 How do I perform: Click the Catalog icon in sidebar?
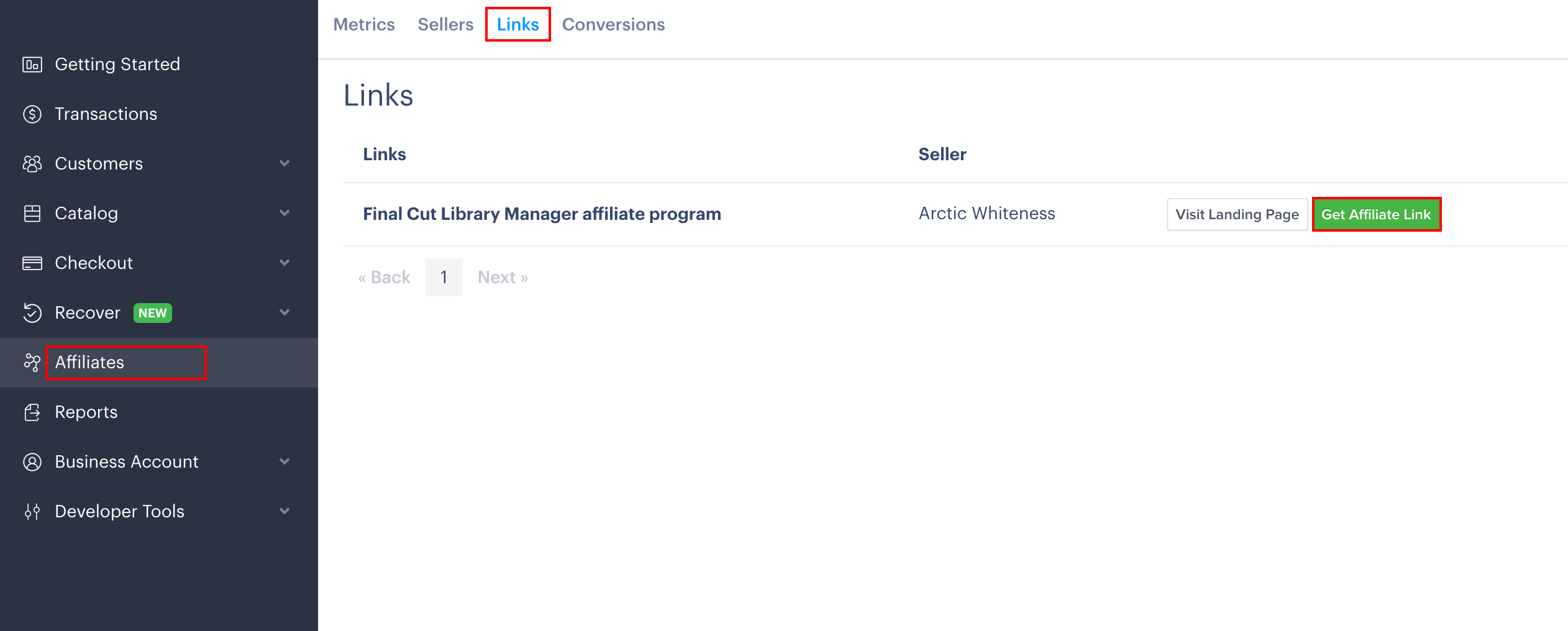click(32, 214)
